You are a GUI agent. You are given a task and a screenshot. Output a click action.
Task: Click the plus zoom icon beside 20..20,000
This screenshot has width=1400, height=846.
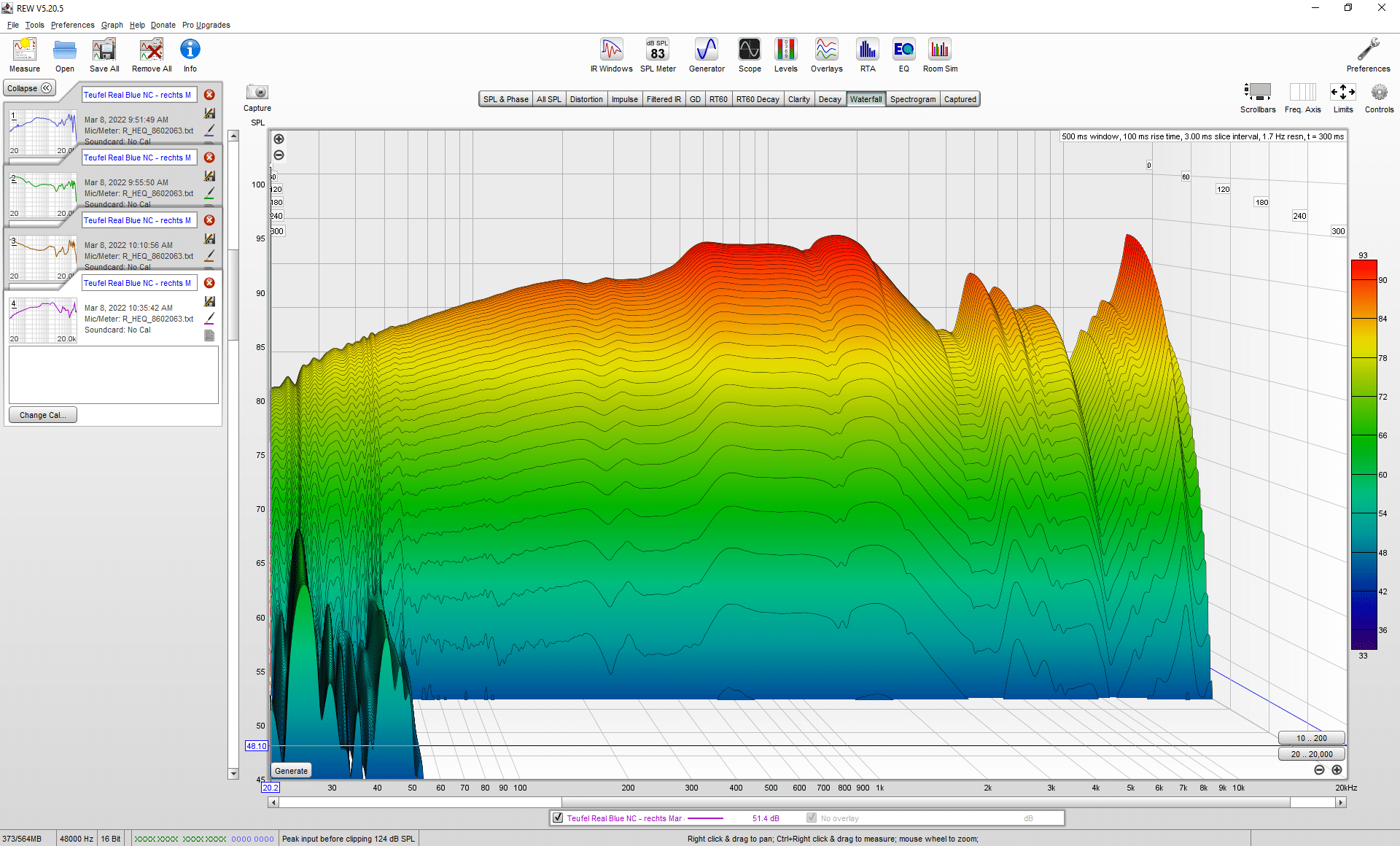pos(1337,770)
